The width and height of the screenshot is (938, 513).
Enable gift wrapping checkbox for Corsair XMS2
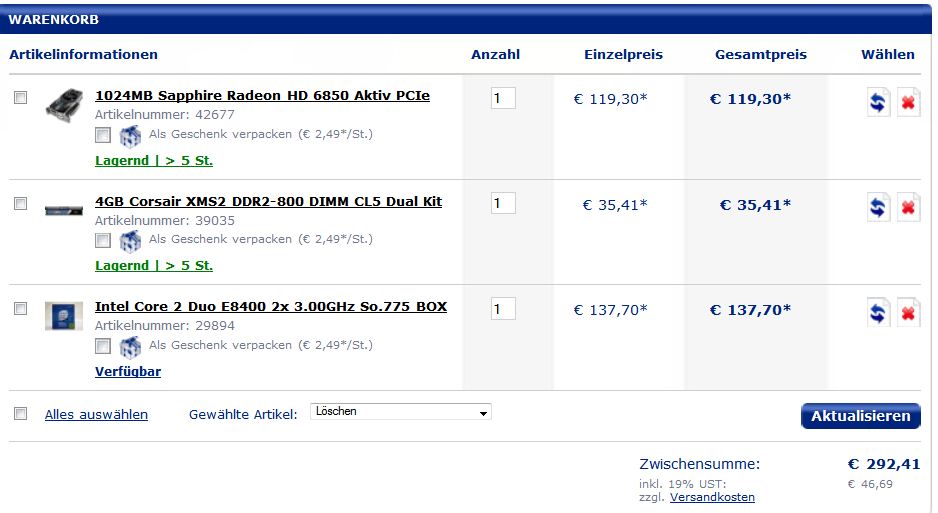[x=103, y=240]
